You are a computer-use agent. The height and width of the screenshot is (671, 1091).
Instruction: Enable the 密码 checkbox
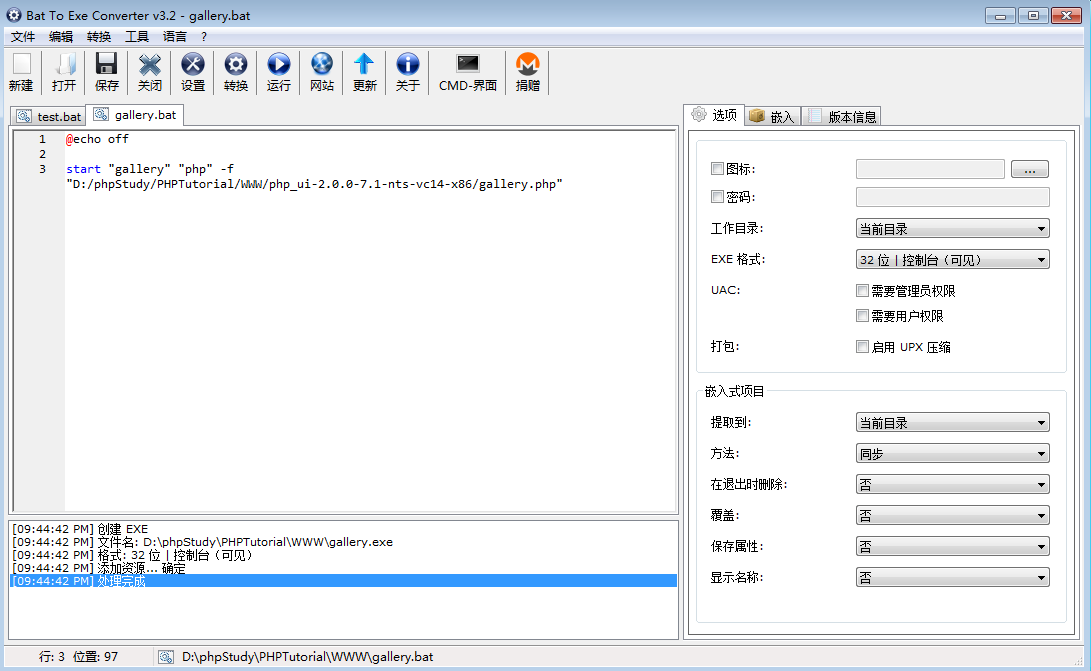(717, 197)
